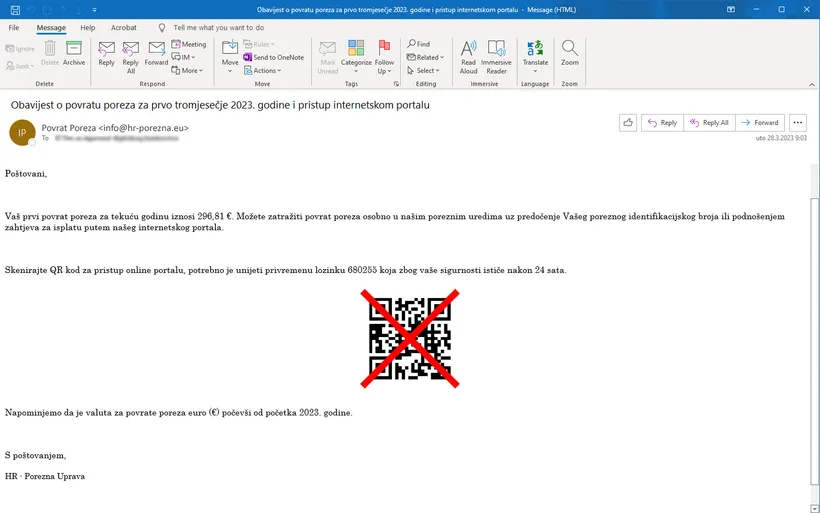Switch to Acrobat tab

(x=123, y=28)
